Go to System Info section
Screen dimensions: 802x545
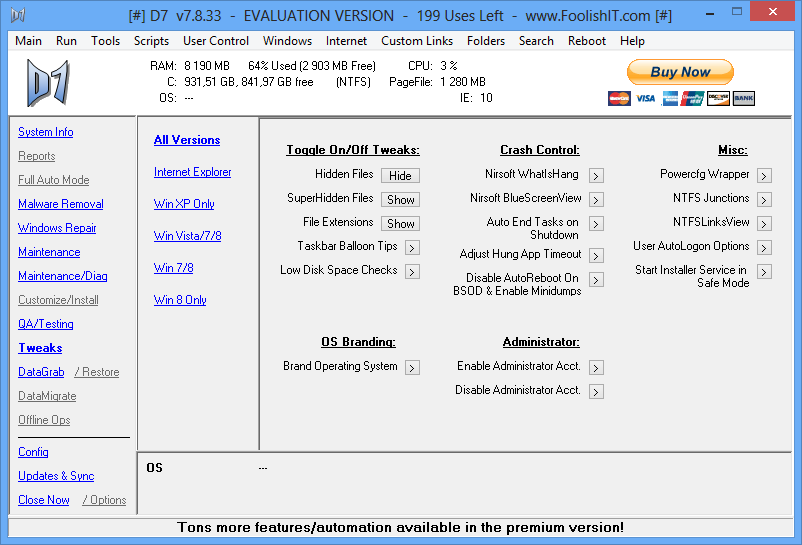point(46,132)
